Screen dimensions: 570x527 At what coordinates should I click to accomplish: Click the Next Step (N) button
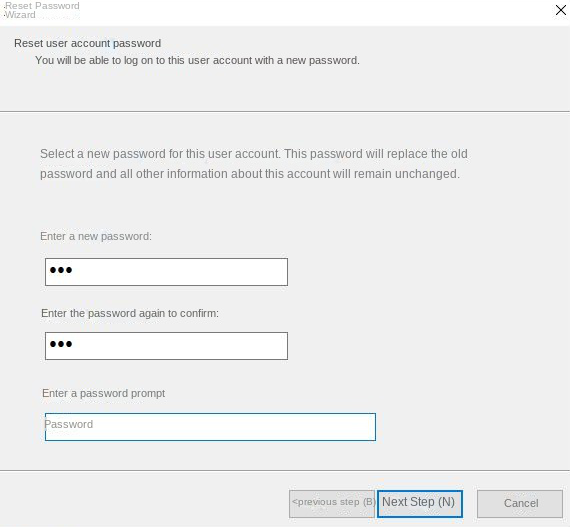click(420, 503)
